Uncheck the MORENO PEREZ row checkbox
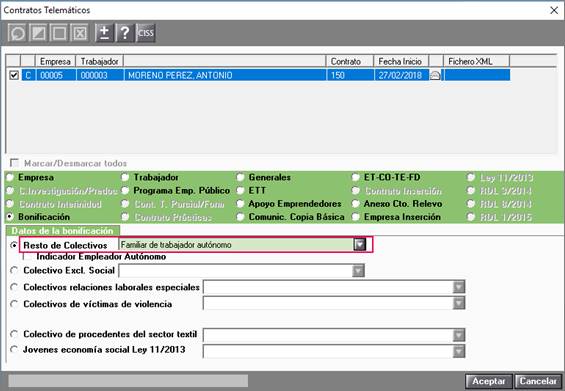Screen dimensions: 565x391 [14, 75]
